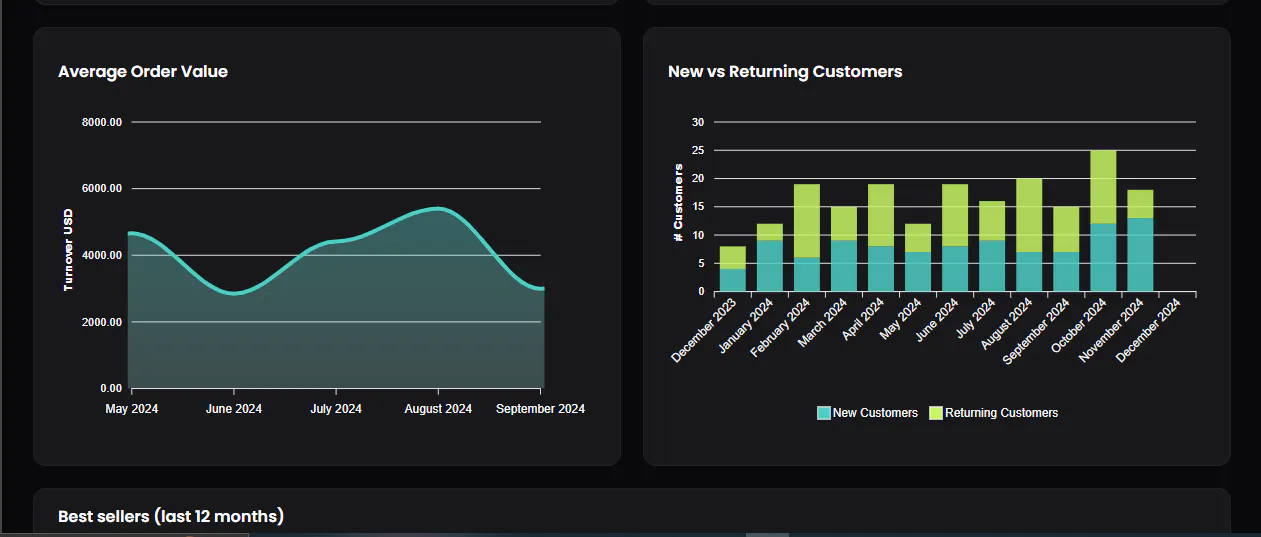Click the Average Order Value heading

143,71
